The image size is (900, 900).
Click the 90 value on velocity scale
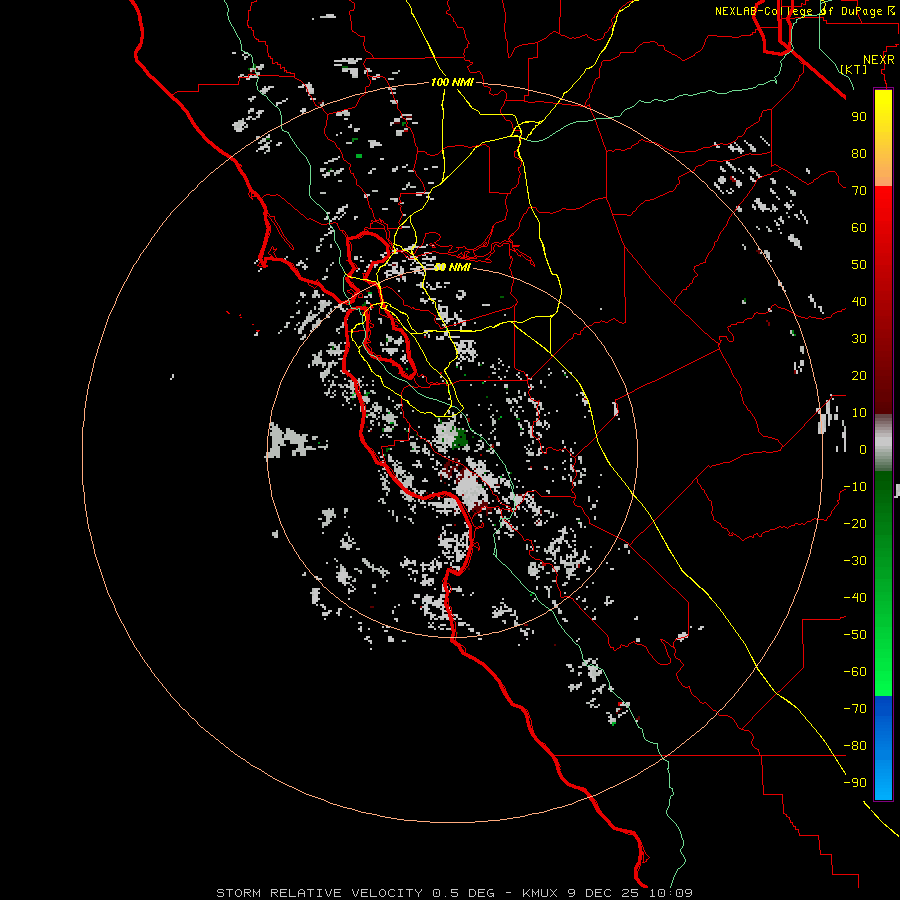[859, 117]
